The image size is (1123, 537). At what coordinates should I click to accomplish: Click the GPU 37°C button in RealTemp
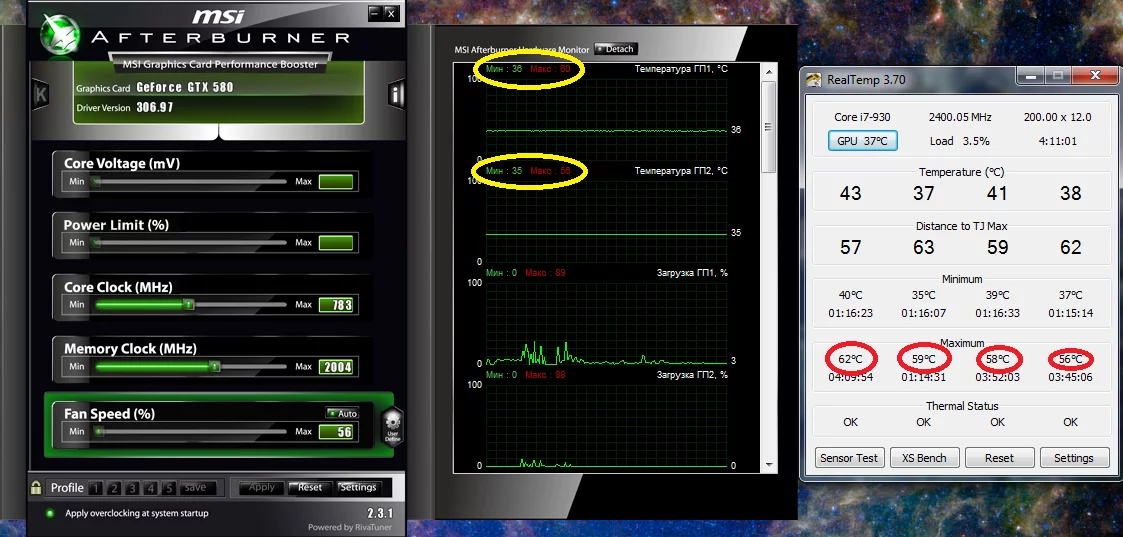click(x=862, y=141)
